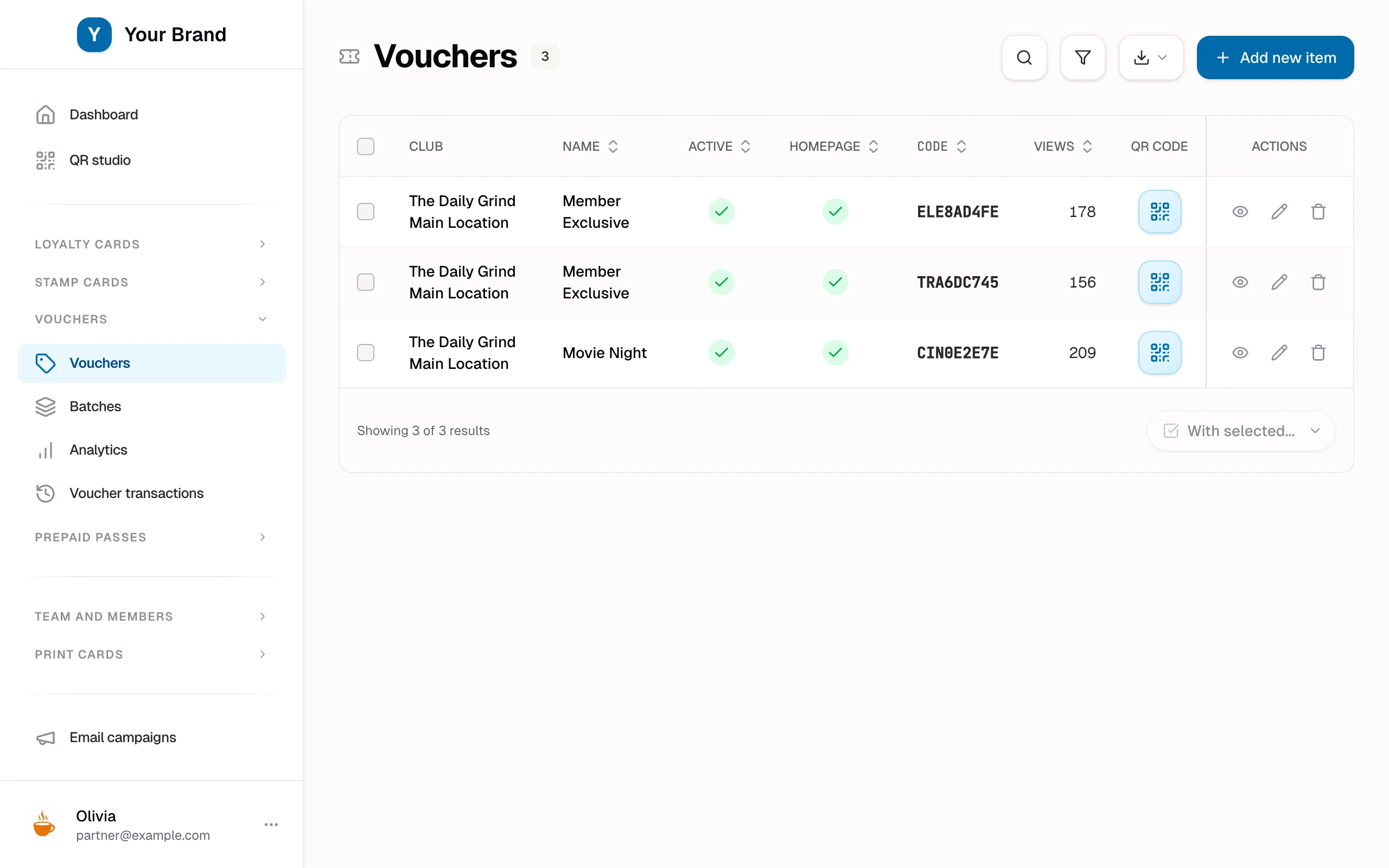Sort table by Name column

point(590,146)
